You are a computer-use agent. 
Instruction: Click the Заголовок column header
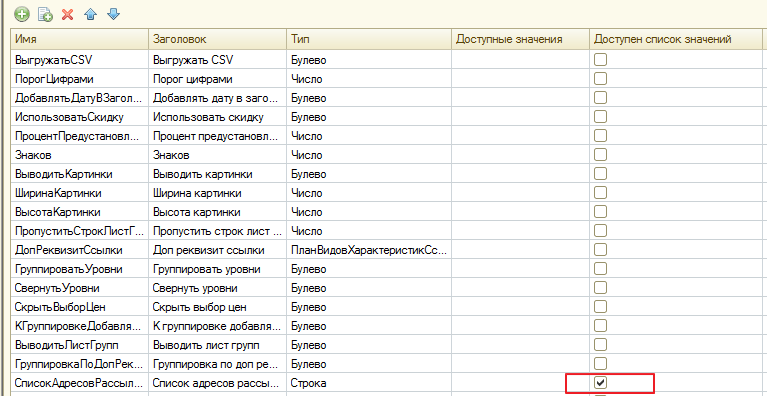point(218,39)
